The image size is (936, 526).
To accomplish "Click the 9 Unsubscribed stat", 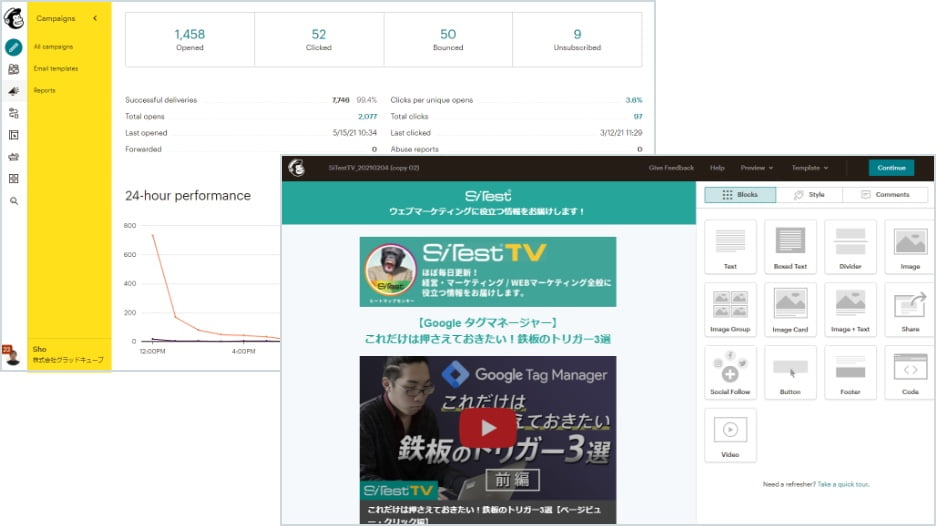I will [x=577, y=39].
